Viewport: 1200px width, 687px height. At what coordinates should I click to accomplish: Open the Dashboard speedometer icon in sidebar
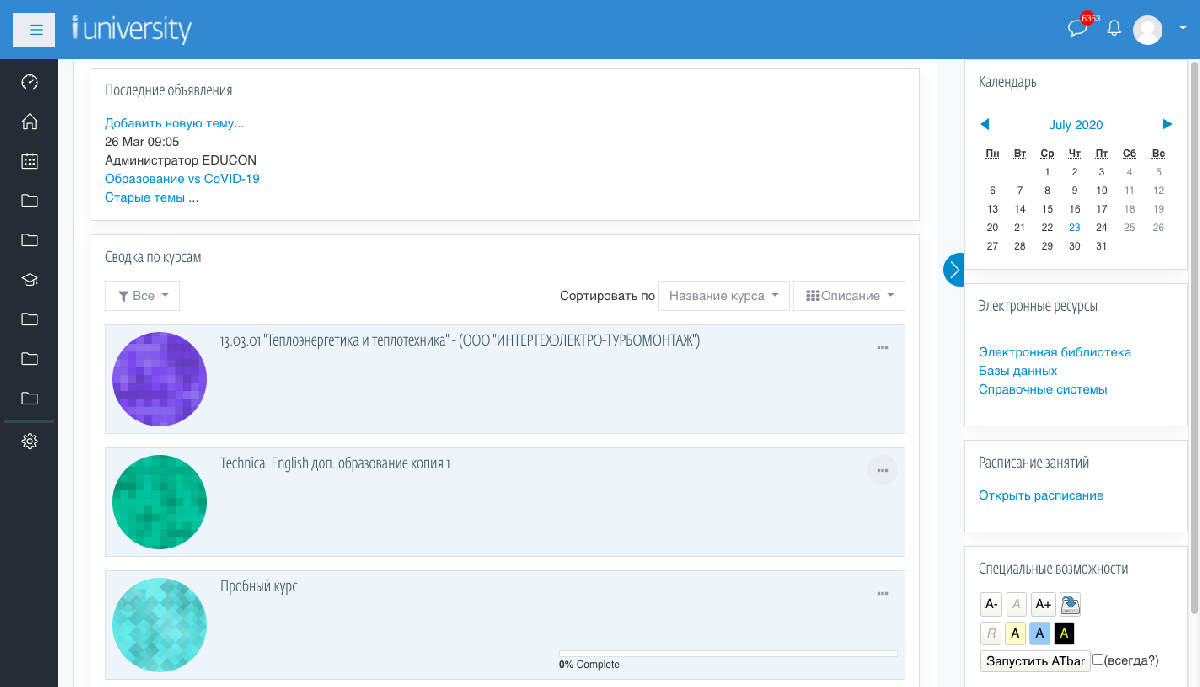coord(29,82)
